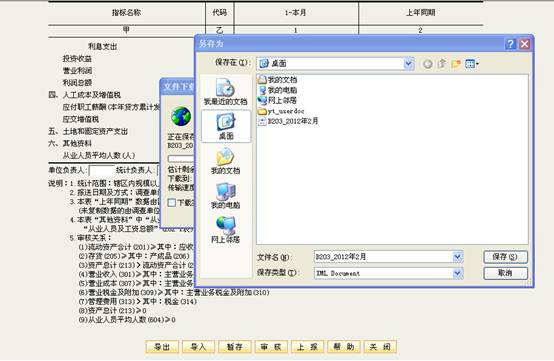
Task: Click the progress bar in download dialog
Action: point(181,159)
